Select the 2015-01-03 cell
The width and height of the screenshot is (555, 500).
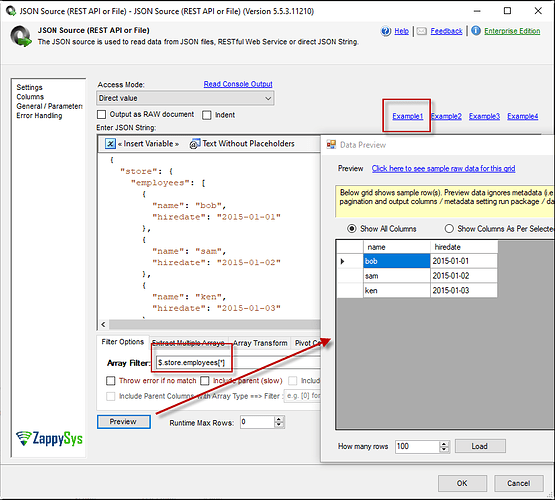464,291
